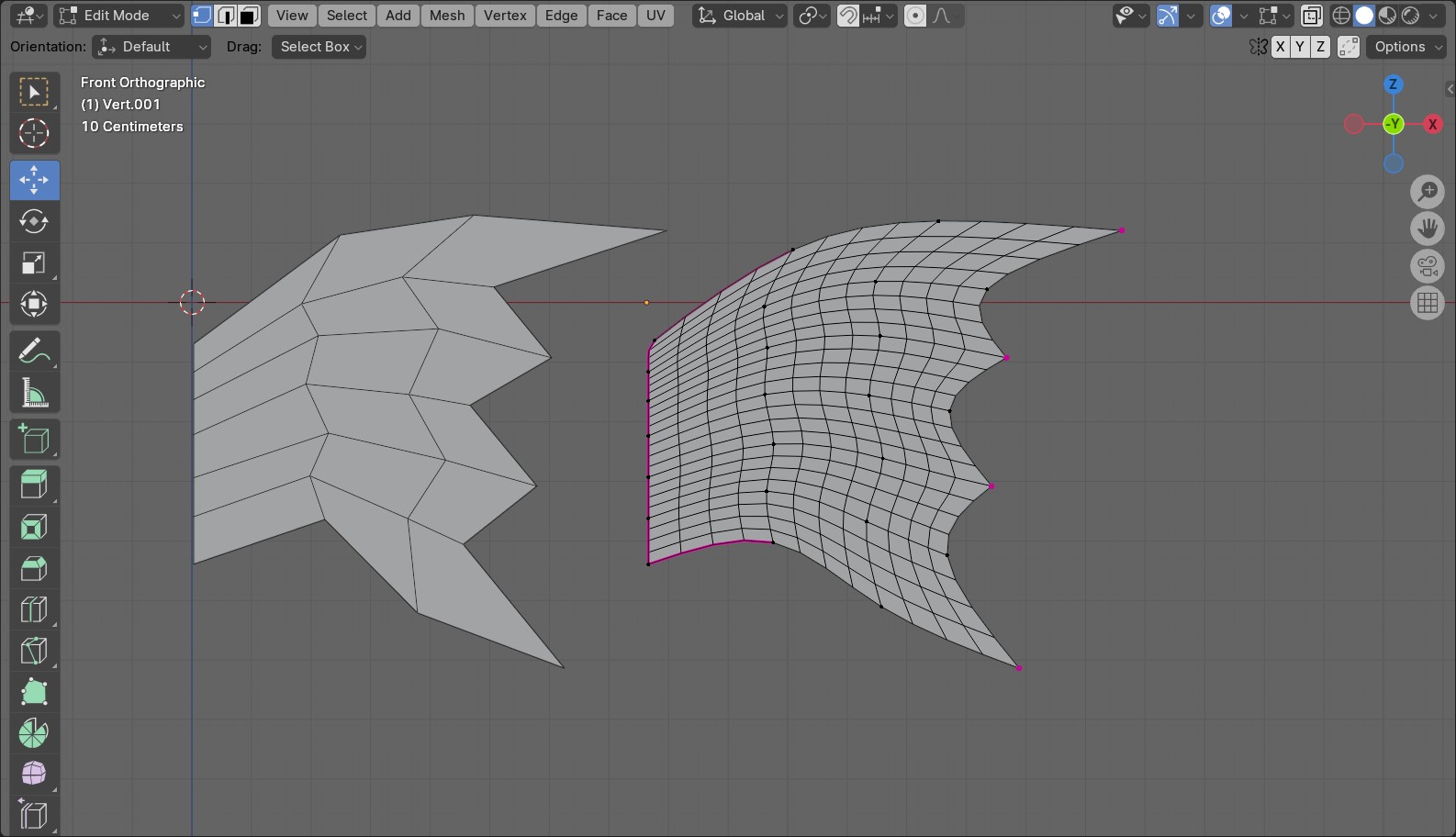The image size is (1456, 837).
Task: Click the 3D cursor tool
Action: coord(34,134)
